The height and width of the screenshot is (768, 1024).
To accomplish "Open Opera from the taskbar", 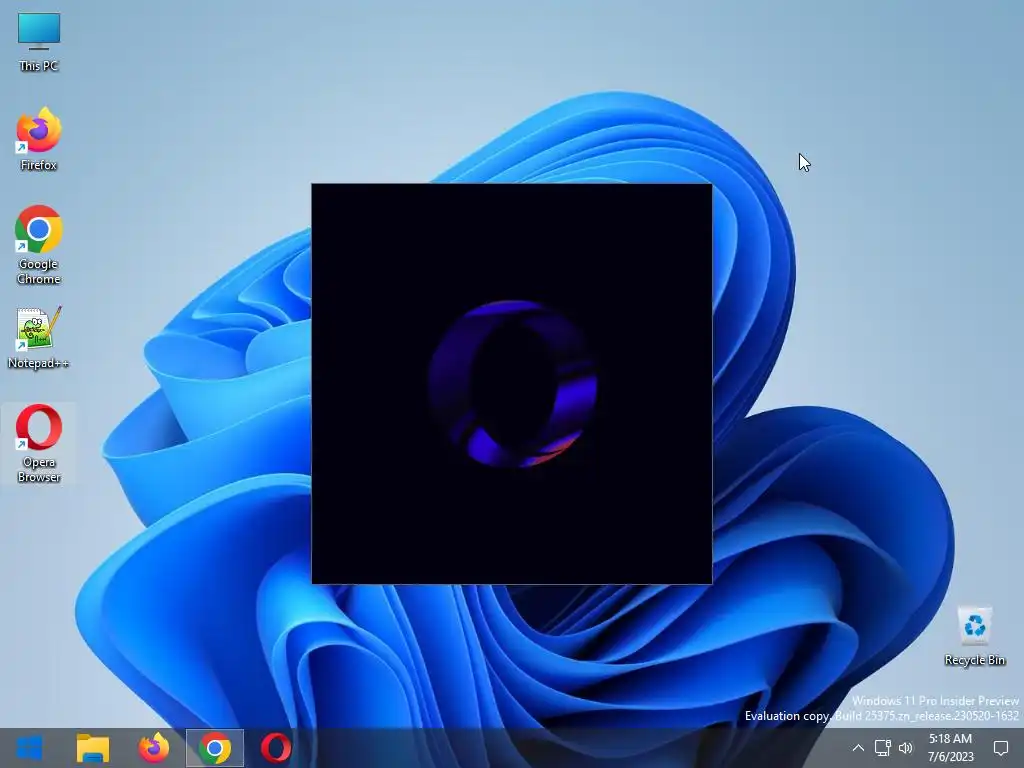I will click(276, 748).
